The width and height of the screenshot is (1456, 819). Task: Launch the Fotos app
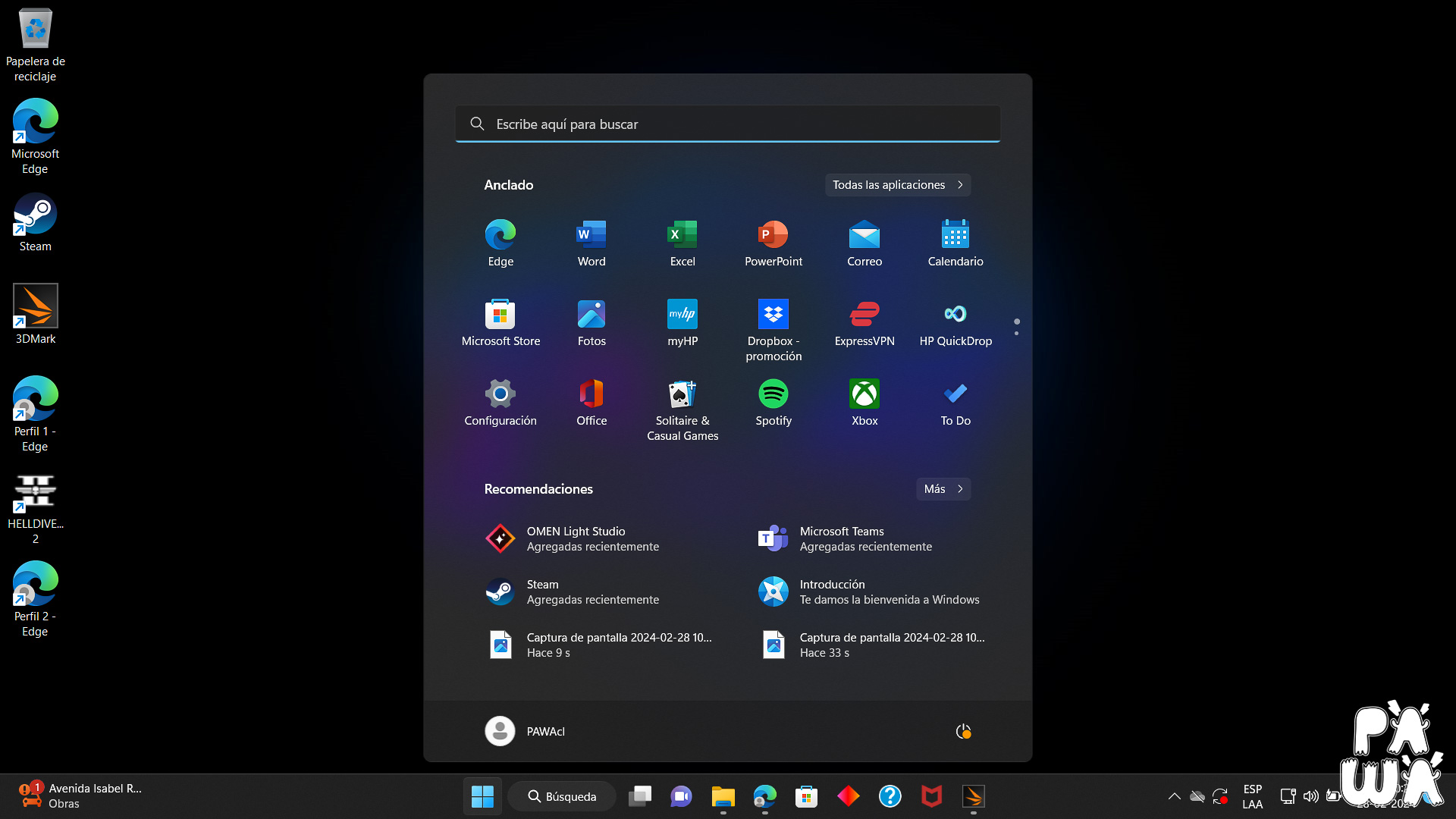click(591, 323)
